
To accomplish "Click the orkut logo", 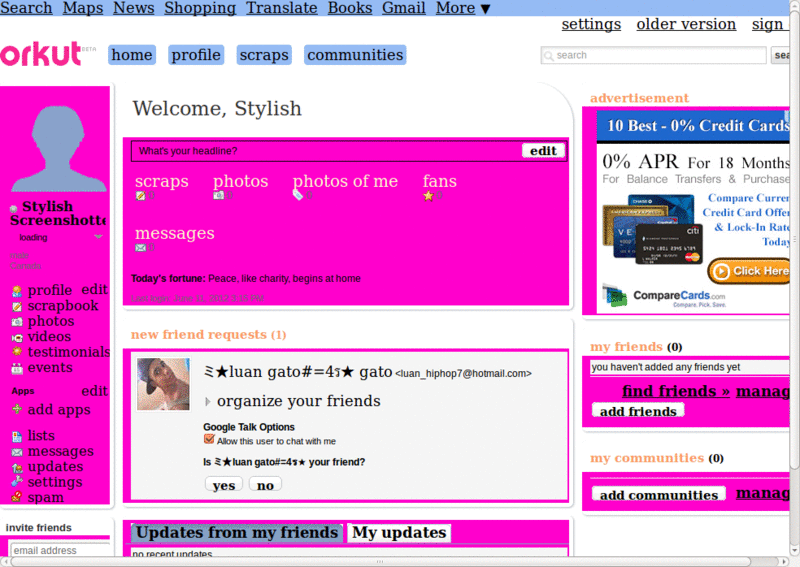I will pyautogui.click(x=41, y=54).
